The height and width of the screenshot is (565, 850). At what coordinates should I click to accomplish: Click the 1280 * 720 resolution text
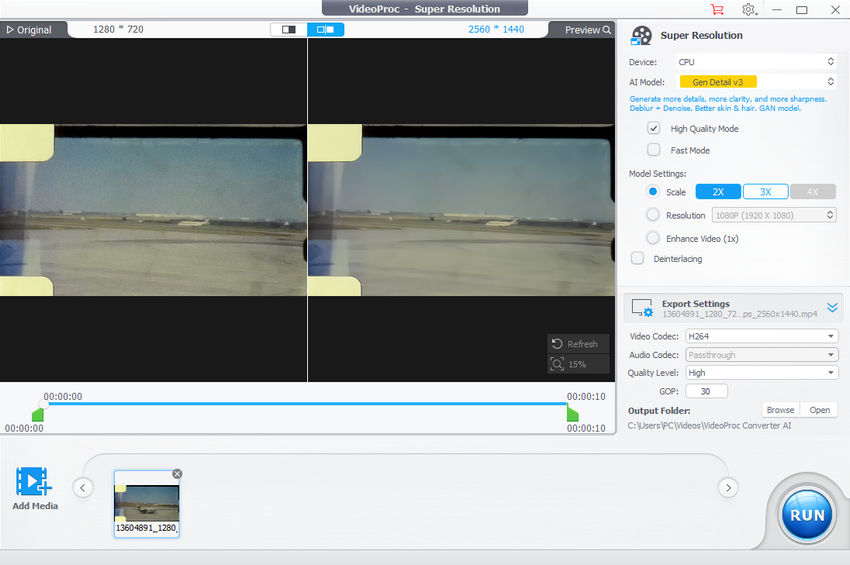pyautogui.click(x=118, y=29)
